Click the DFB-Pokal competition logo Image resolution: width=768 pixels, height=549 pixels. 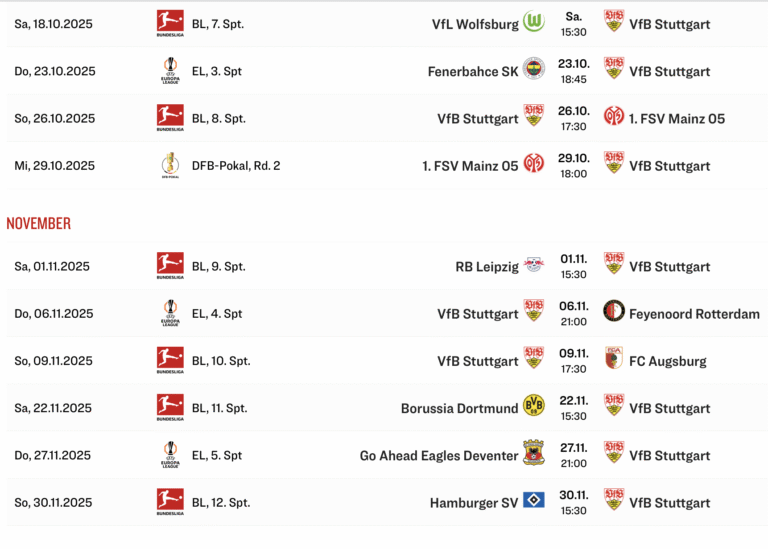(x=169, y=165)
